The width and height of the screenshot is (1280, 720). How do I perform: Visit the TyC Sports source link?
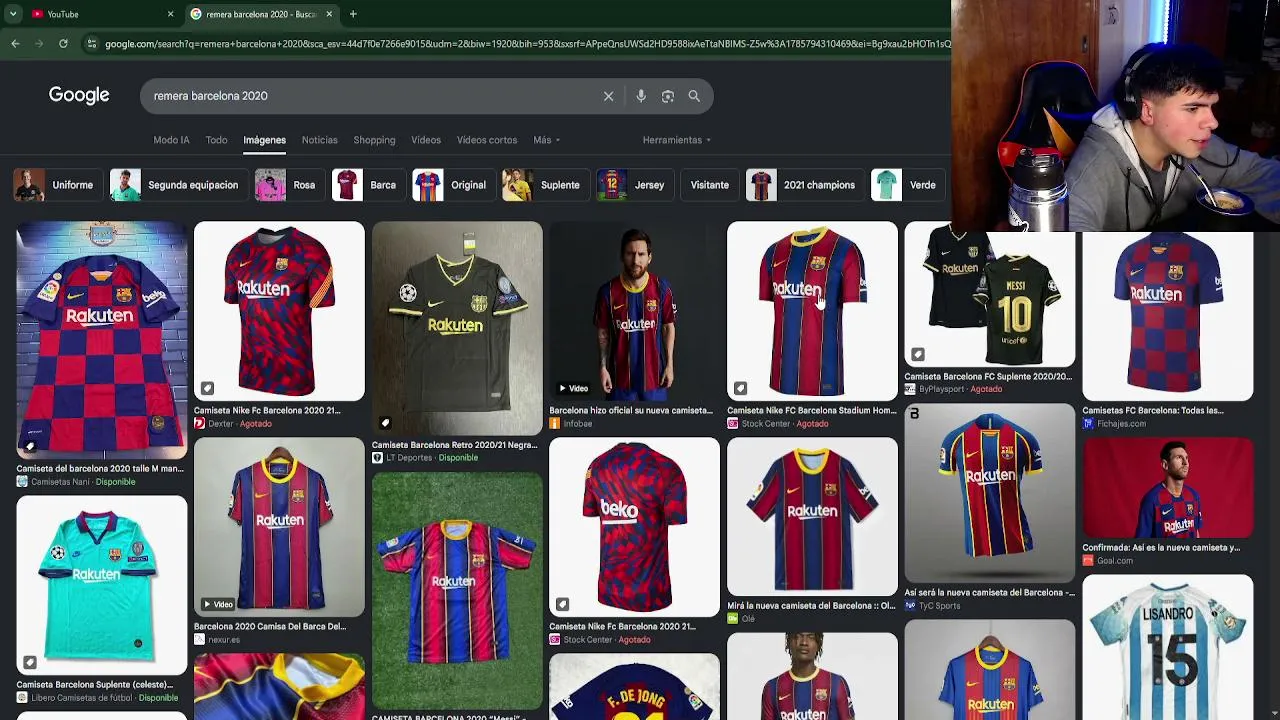tap(939, 606)
